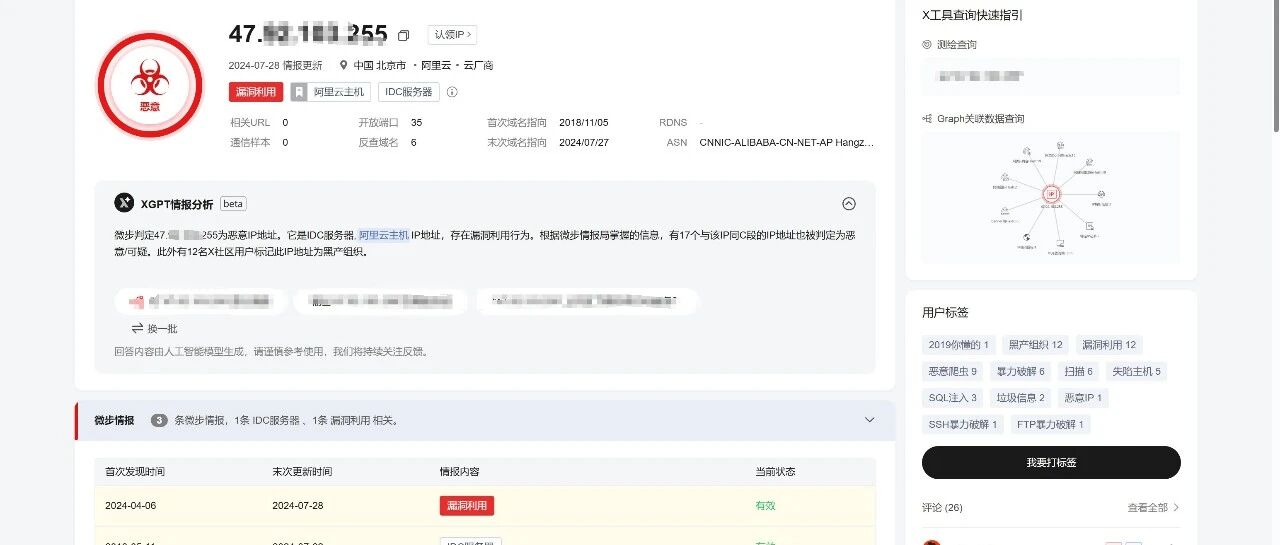Collapse the 微步情报 section with its chevron
Screen dimensions: 1280x545
pos(869,420)
